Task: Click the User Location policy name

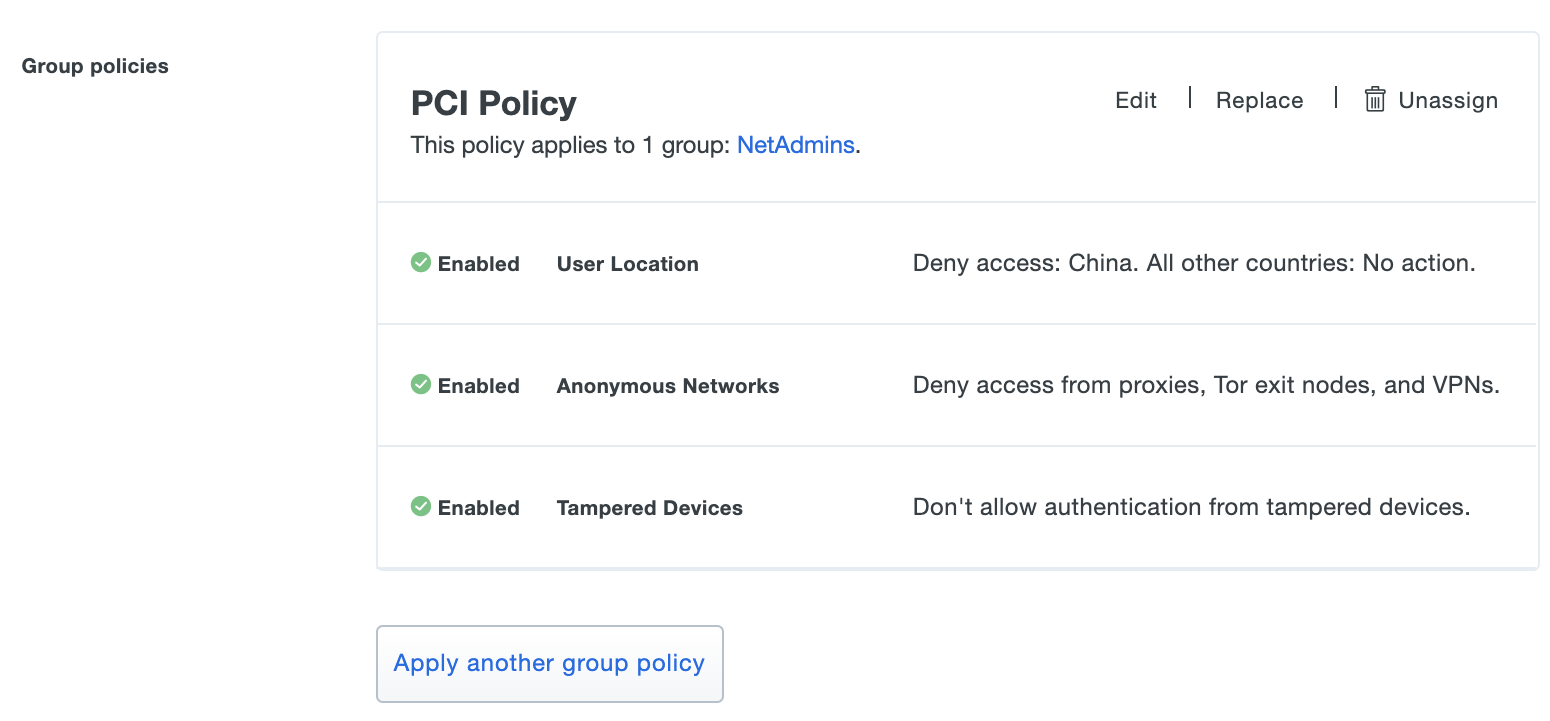Action: point(627,263)
